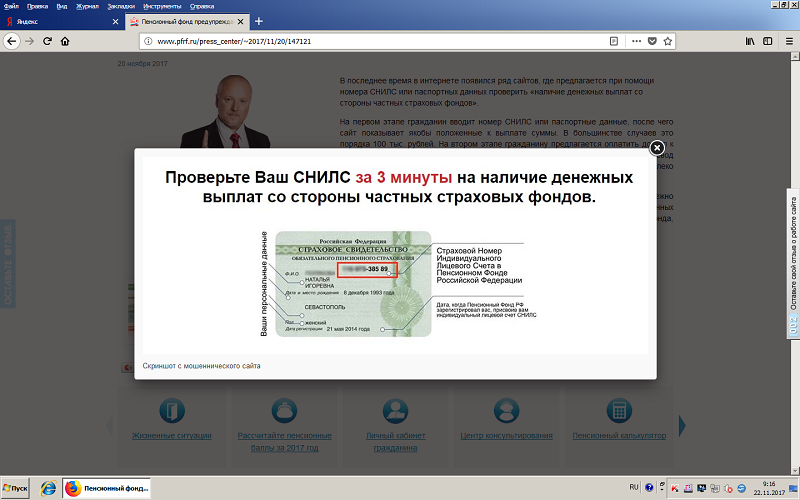Open the browser home page

coord(64,41)
